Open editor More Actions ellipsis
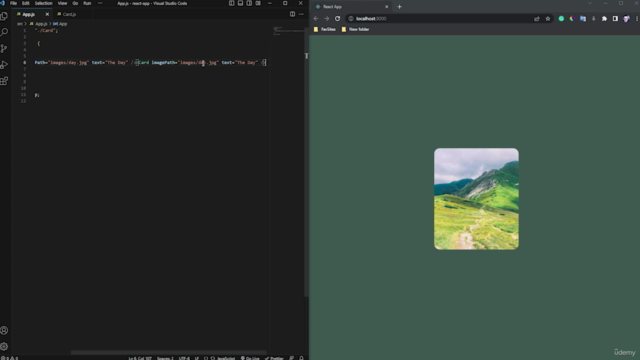 point(301,14)
